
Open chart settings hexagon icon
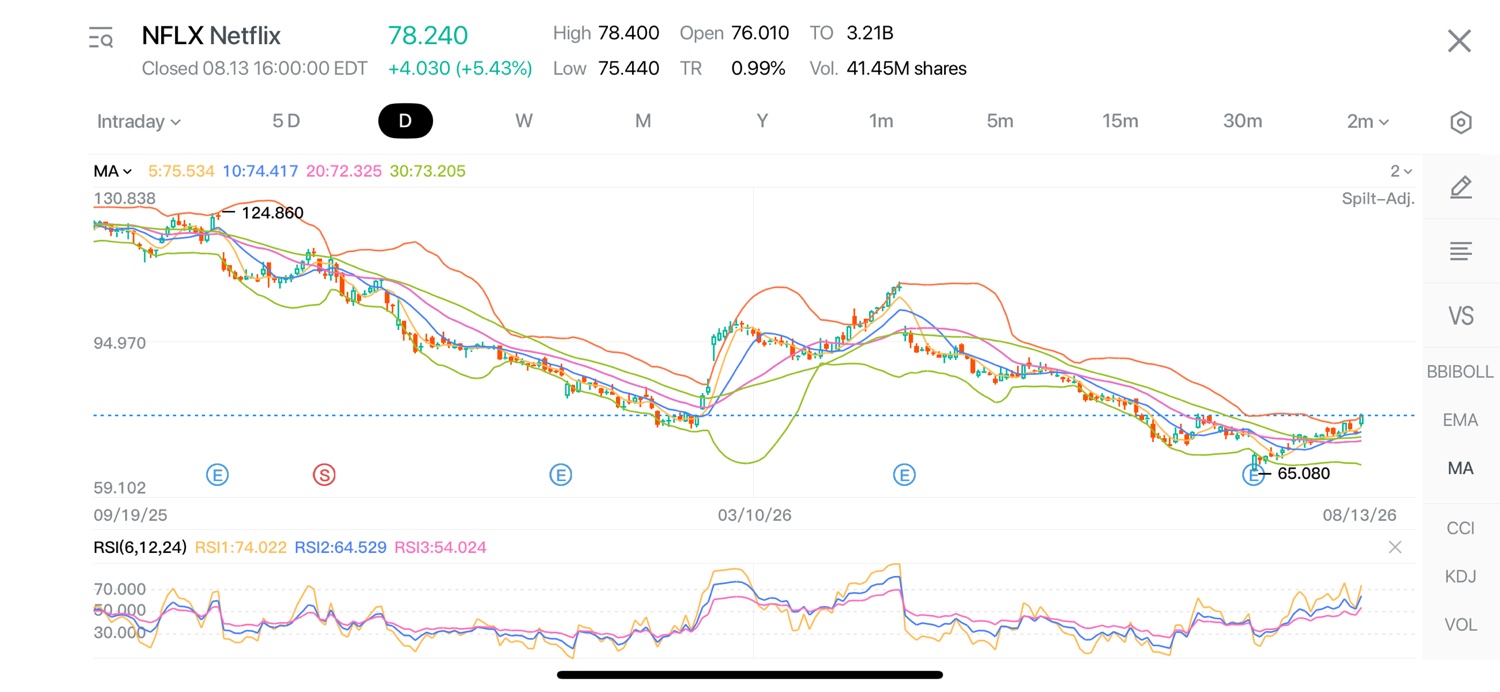tap(1460, 122)
